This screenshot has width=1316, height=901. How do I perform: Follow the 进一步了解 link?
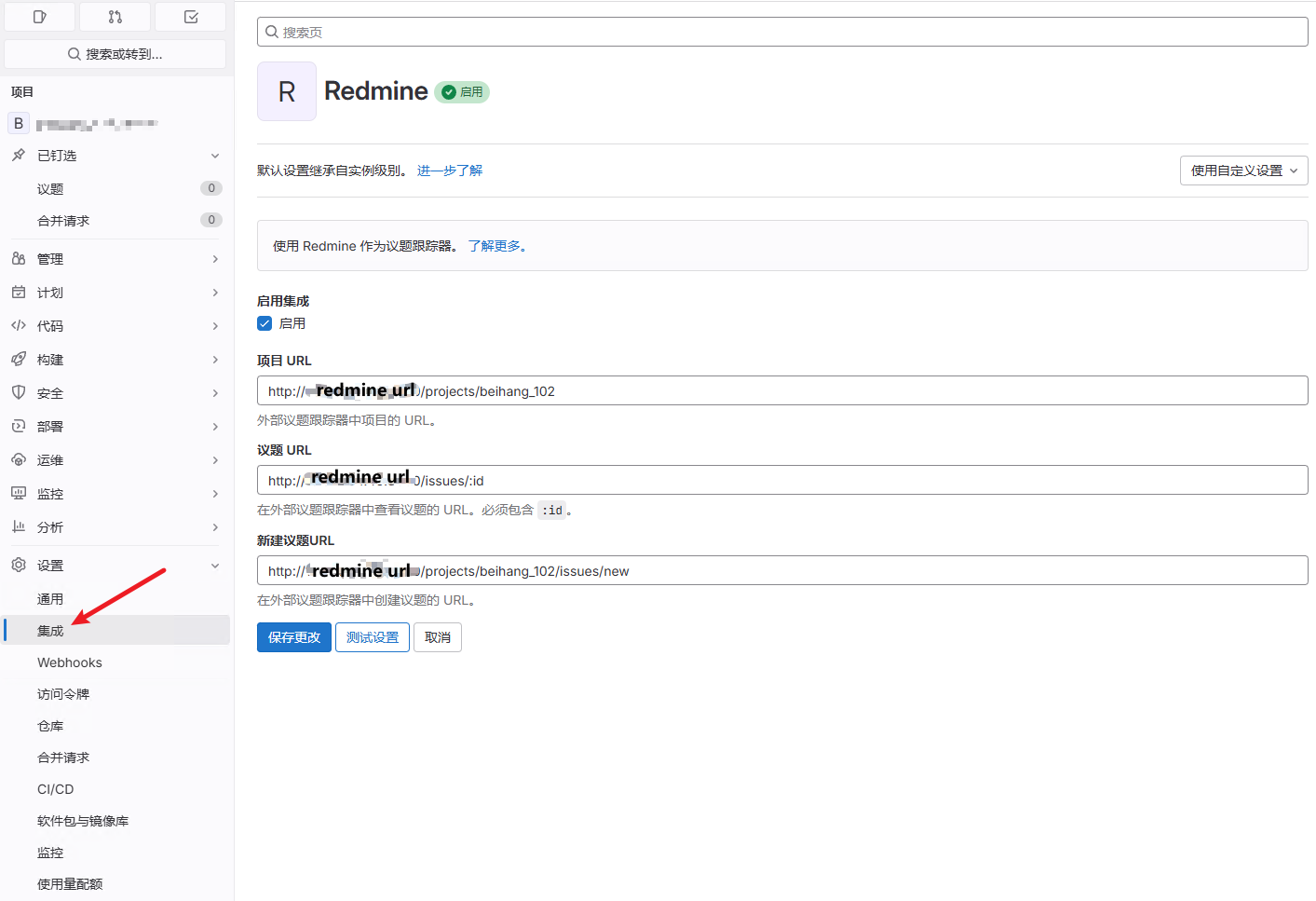point(450,171)
